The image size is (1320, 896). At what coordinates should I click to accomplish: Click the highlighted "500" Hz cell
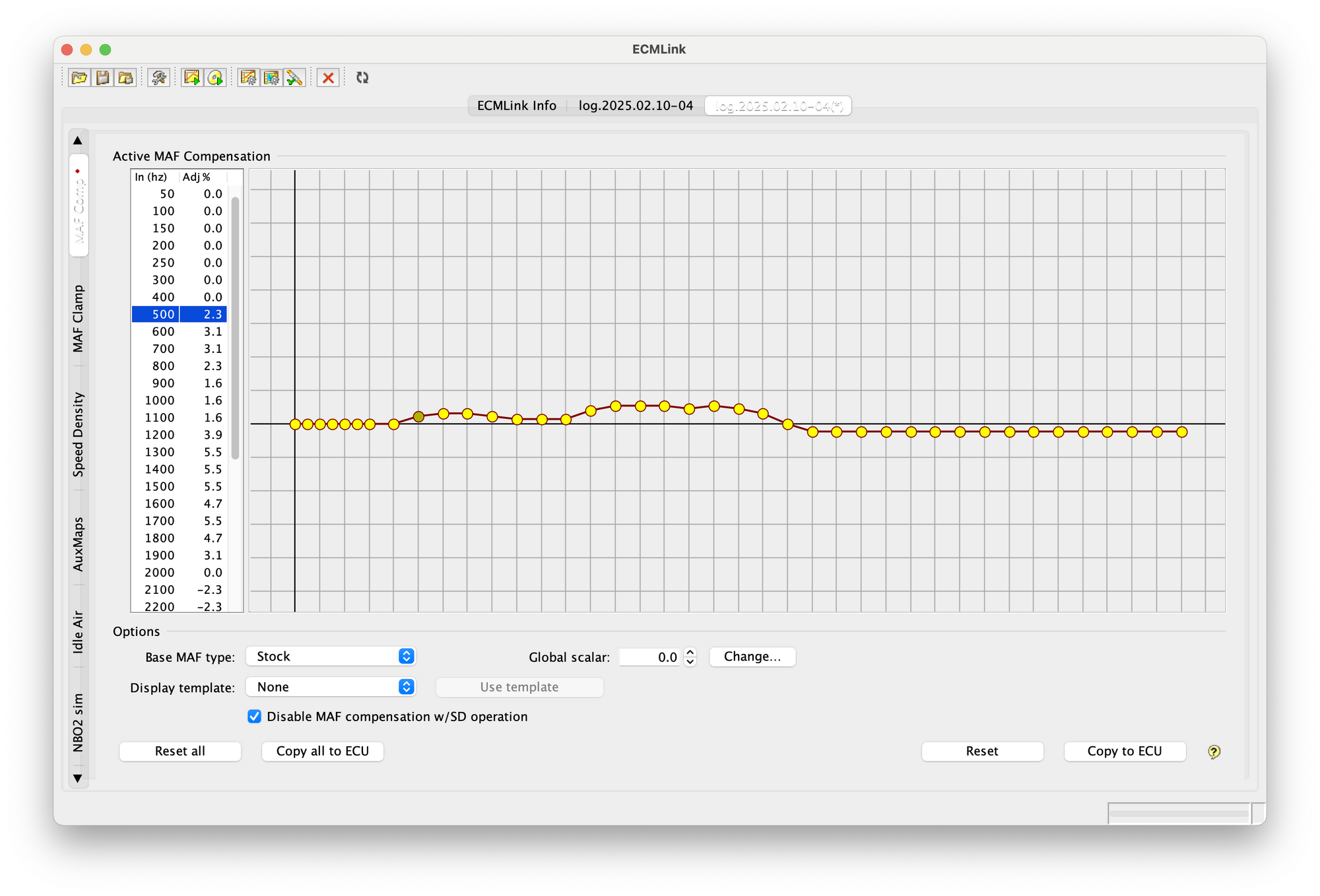pyautogui.click(x=155, y=315)
